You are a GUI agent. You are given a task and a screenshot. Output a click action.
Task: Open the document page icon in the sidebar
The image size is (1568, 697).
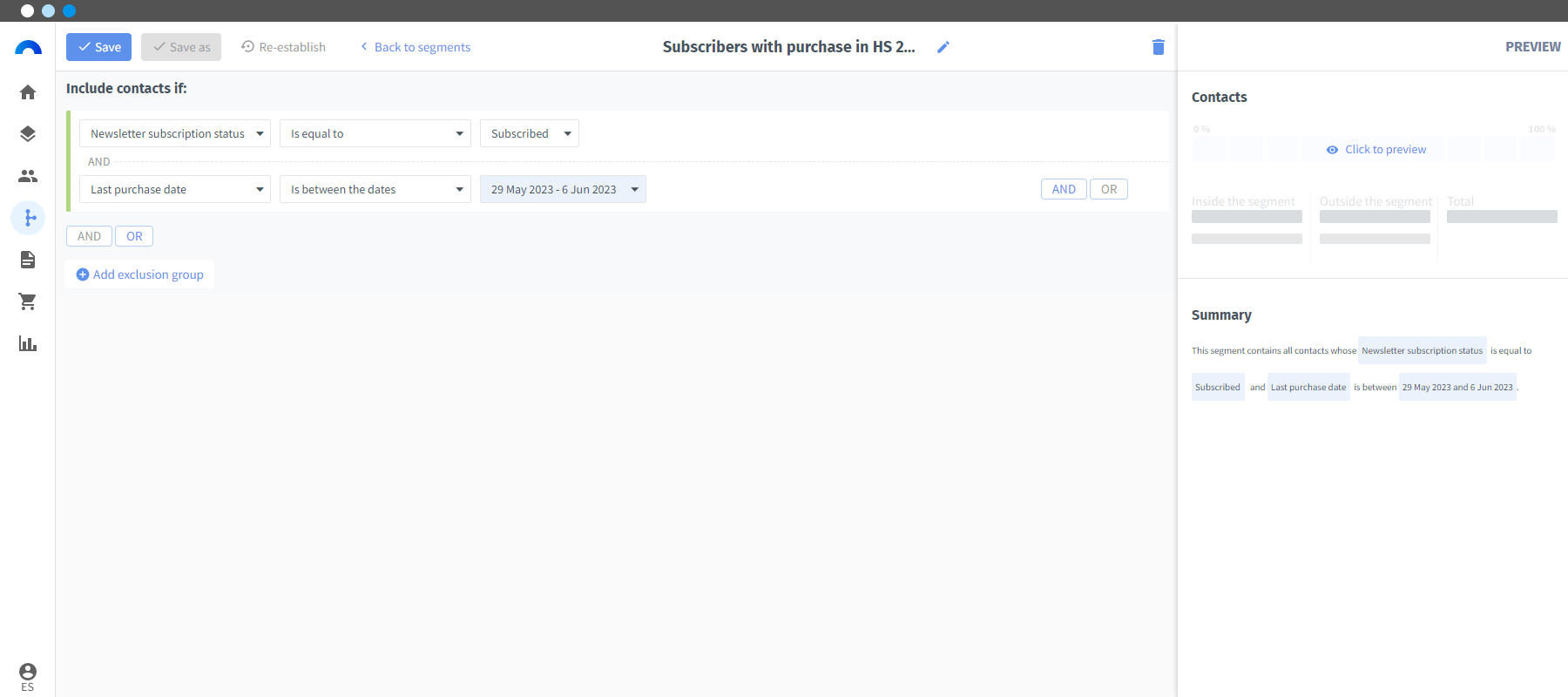(28, 260)
